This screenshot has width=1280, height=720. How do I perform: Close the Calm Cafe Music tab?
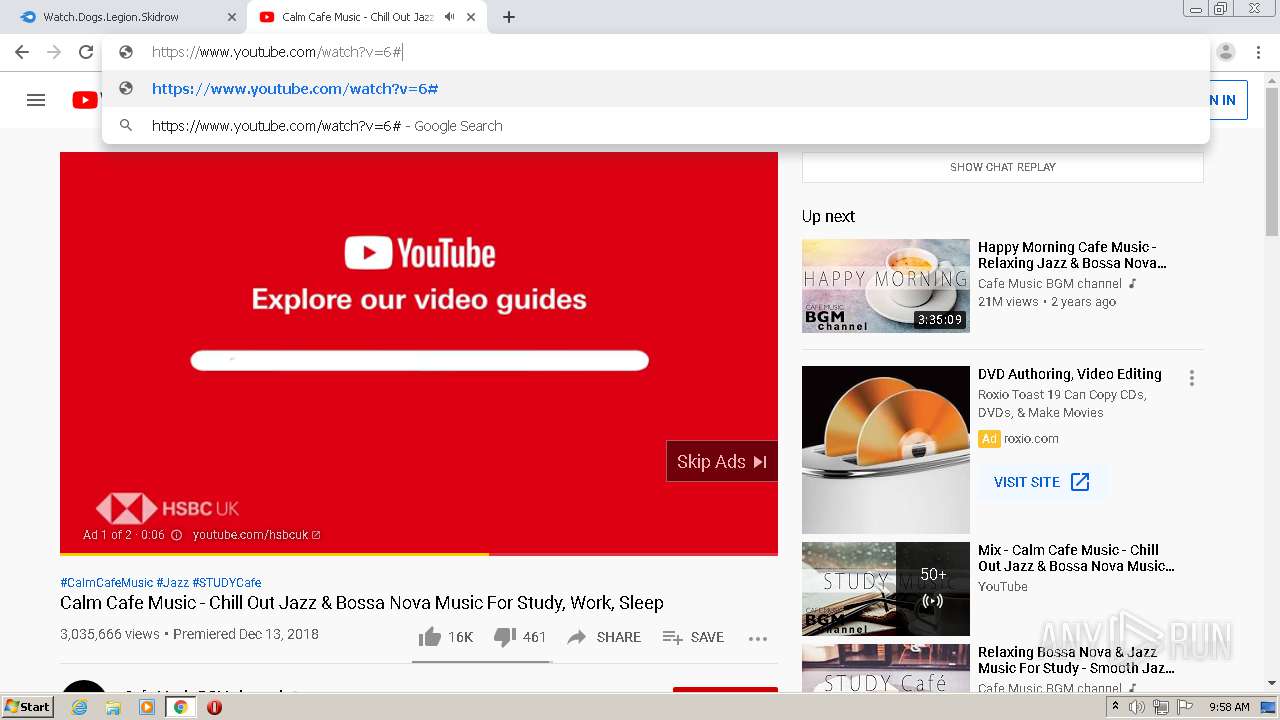coord(471,17)
